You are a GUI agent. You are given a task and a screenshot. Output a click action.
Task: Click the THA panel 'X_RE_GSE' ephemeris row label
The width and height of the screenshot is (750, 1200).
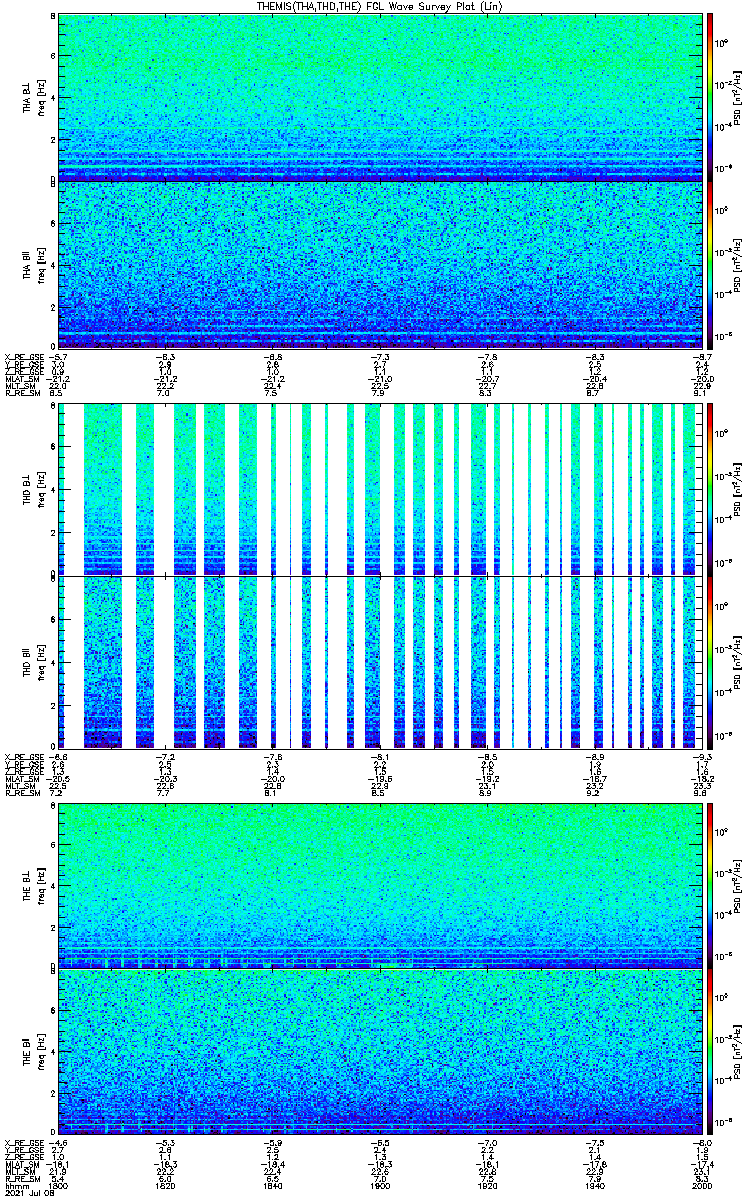(22, 356)
